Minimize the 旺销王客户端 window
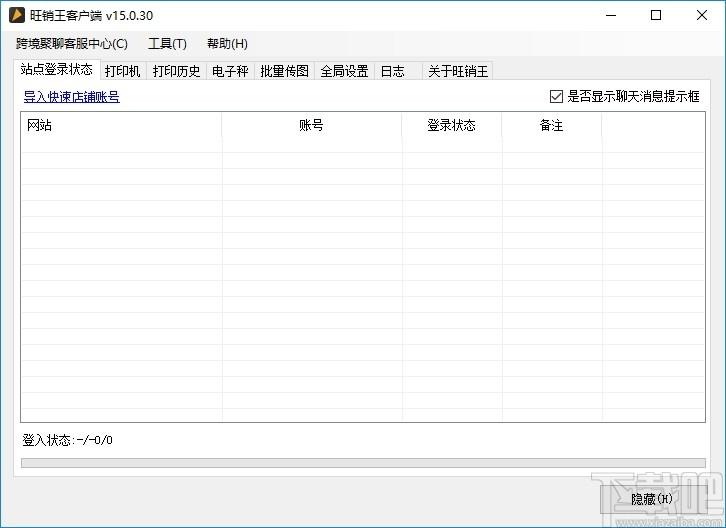The width and height of the screenshot is (726, 528). click(x=611, y=15)
